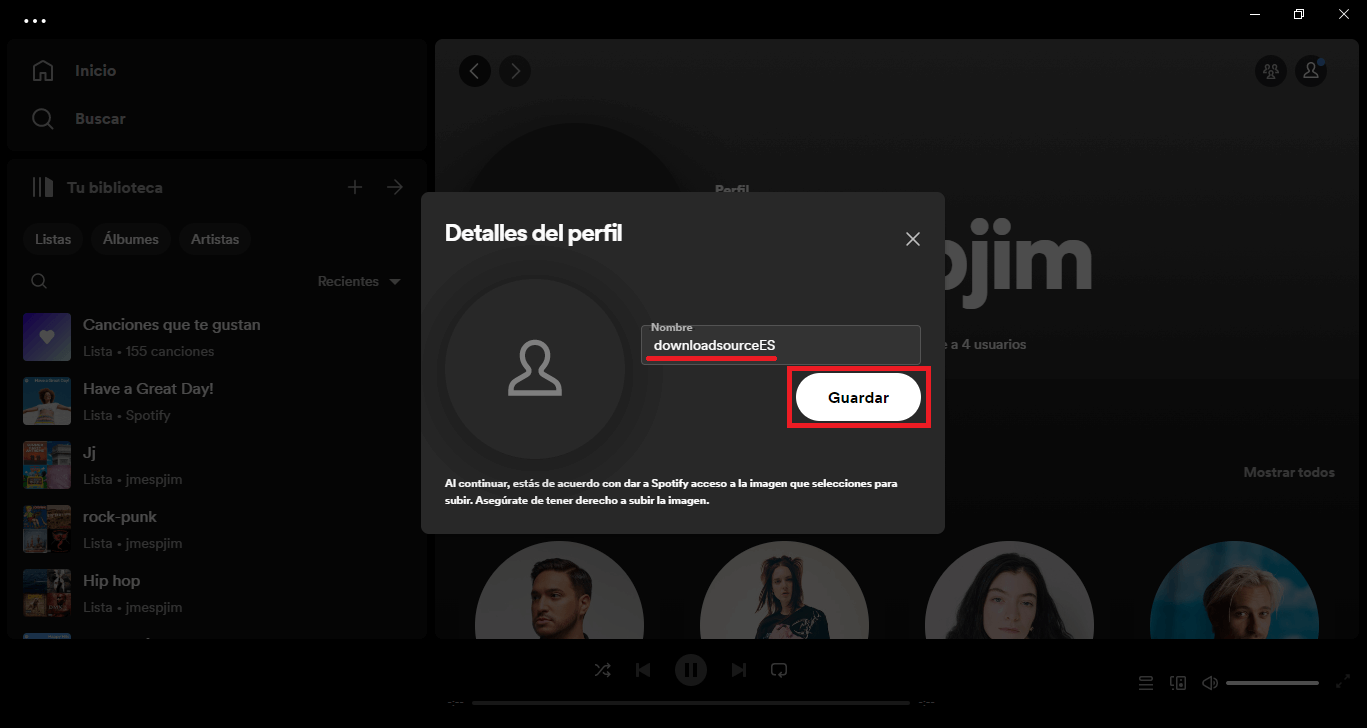Search within library magnifier icon
Screen dimensions: 1367x728
coord(39,281)
